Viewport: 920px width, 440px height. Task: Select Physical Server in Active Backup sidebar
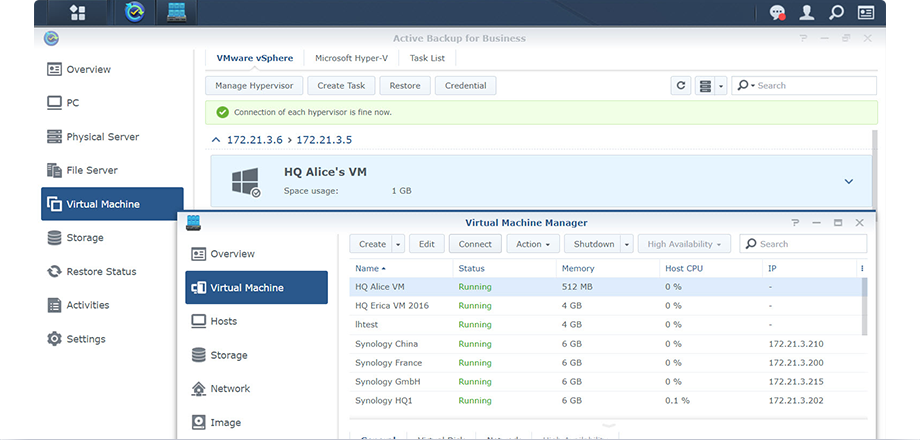tap(112, 137)
